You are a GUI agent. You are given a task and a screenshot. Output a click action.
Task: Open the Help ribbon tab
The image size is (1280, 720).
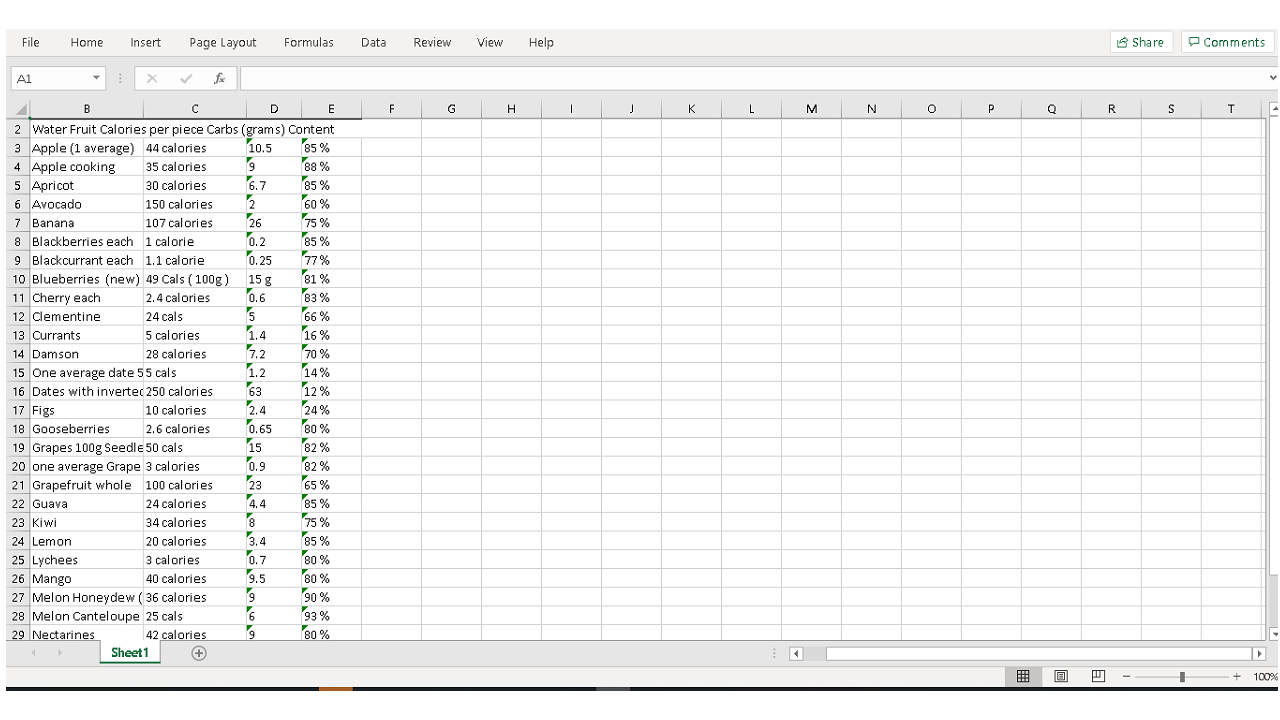(541, 42)
